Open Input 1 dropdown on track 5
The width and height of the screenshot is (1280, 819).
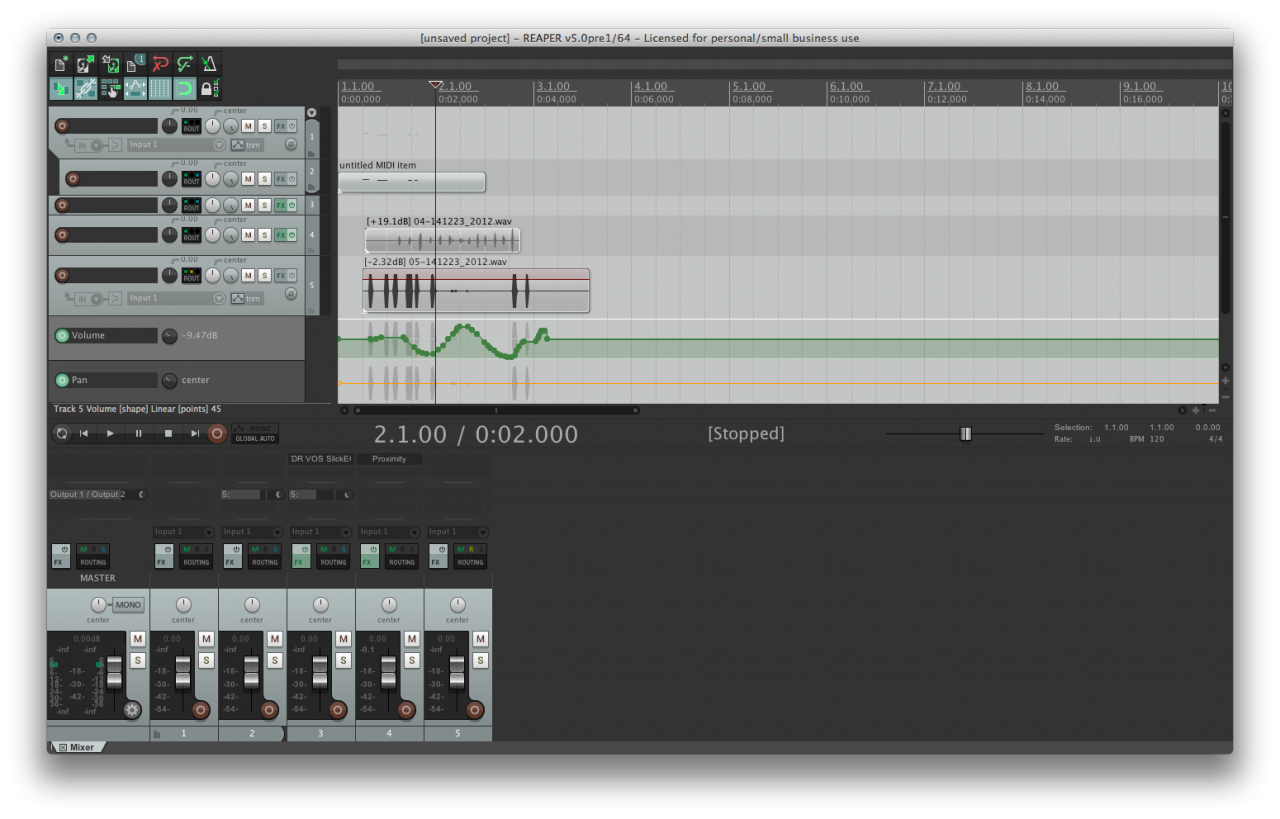[x=176, y=298]
